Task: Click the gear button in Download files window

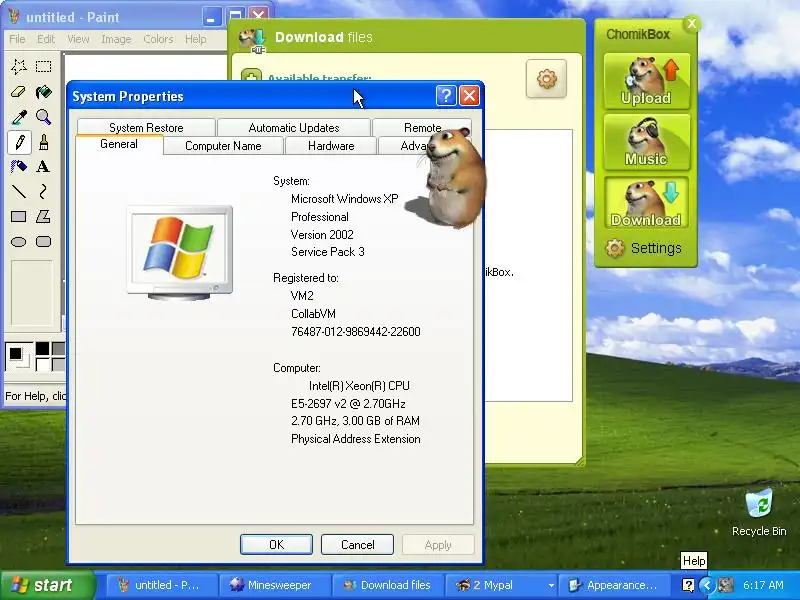Action: pos(546,79)
